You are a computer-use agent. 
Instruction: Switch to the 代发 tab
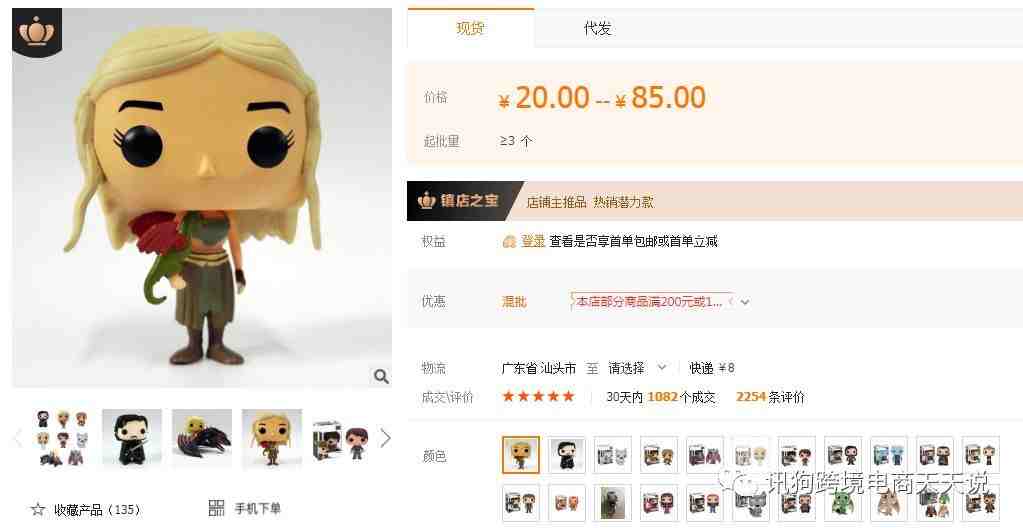(597, 28)
